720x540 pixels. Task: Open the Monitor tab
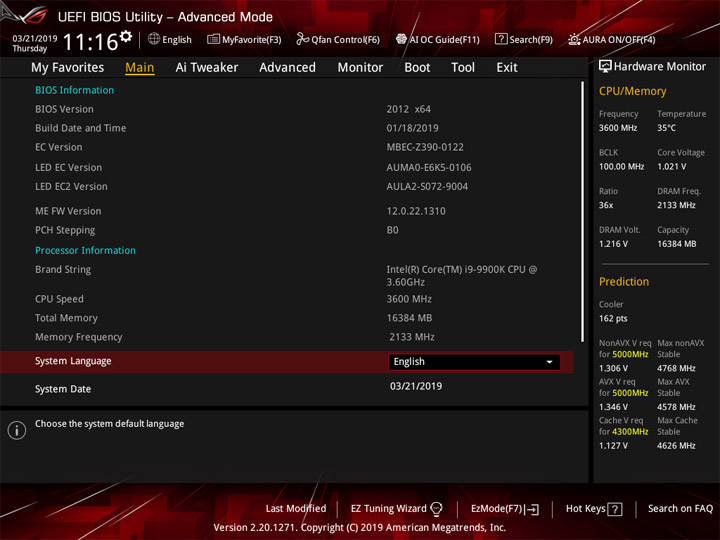point(360,68)
